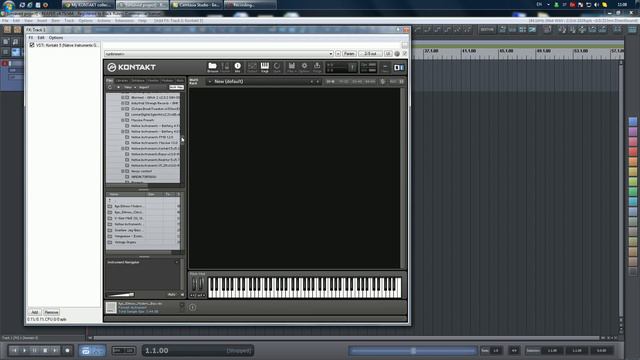Open the Options menu in FX window

pos(56,38)
